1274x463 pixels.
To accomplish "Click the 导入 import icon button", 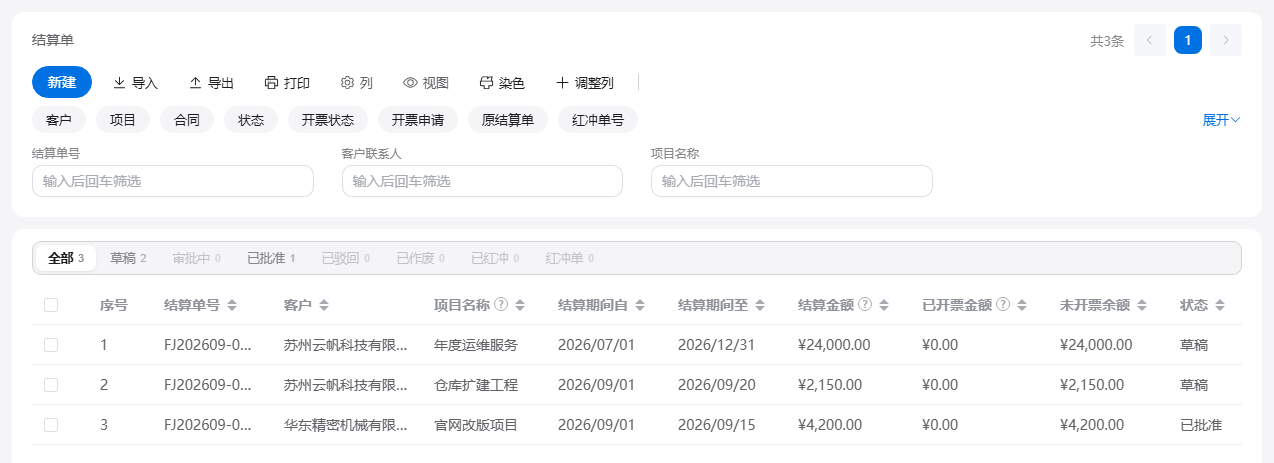I will [x=135, y=83].
